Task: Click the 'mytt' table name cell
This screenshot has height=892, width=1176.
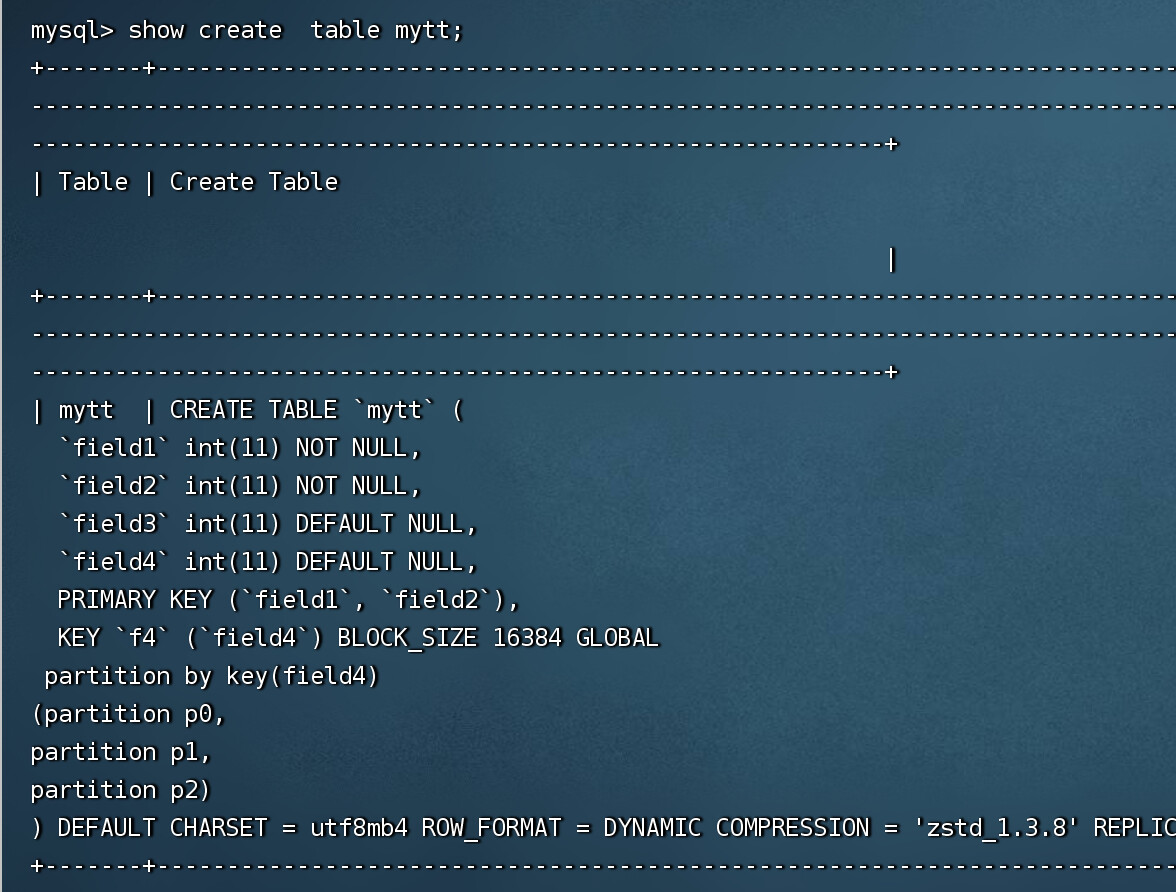Action: point(86,410)
